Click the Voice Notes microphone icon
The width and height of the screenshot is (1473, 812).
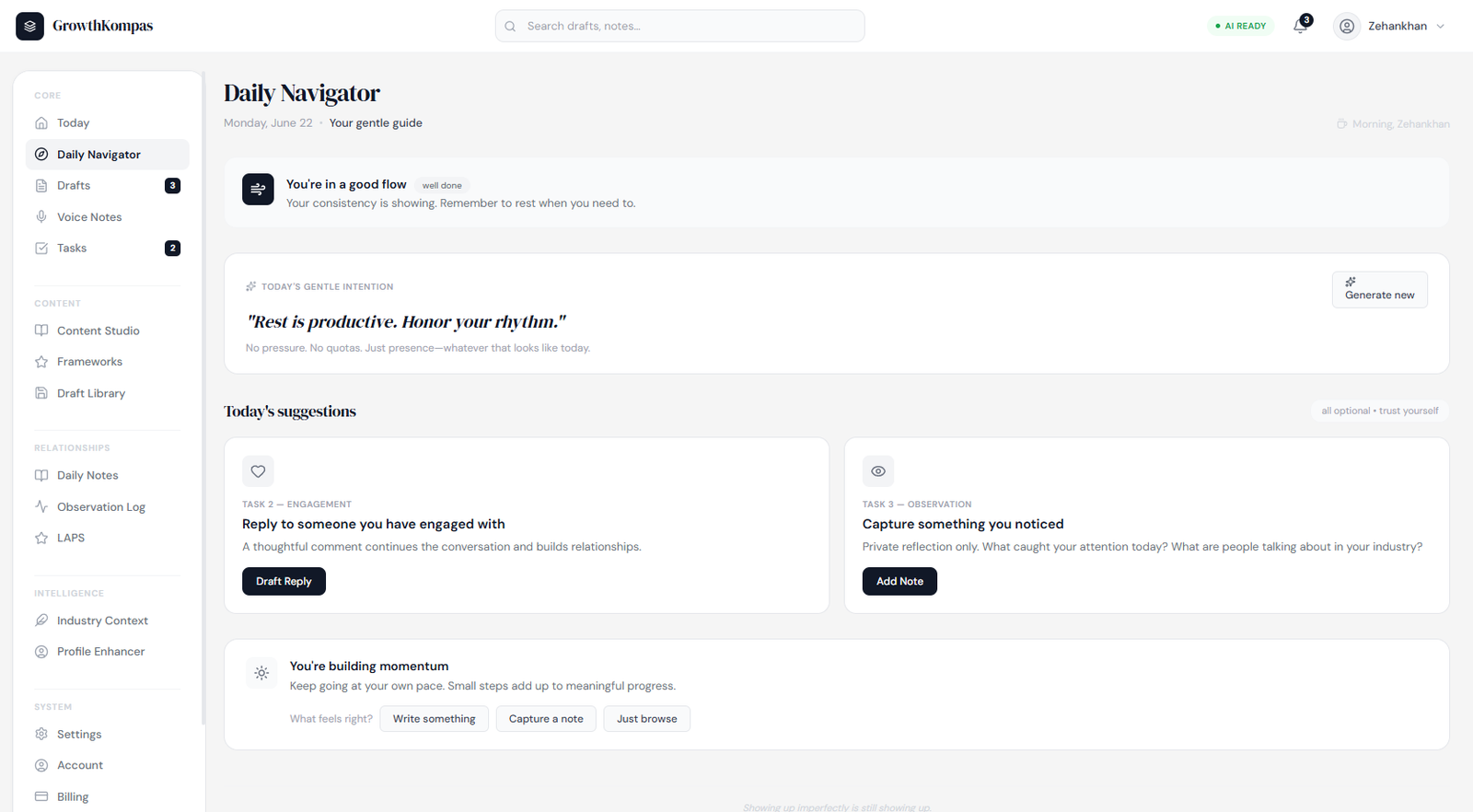point(41,216)
